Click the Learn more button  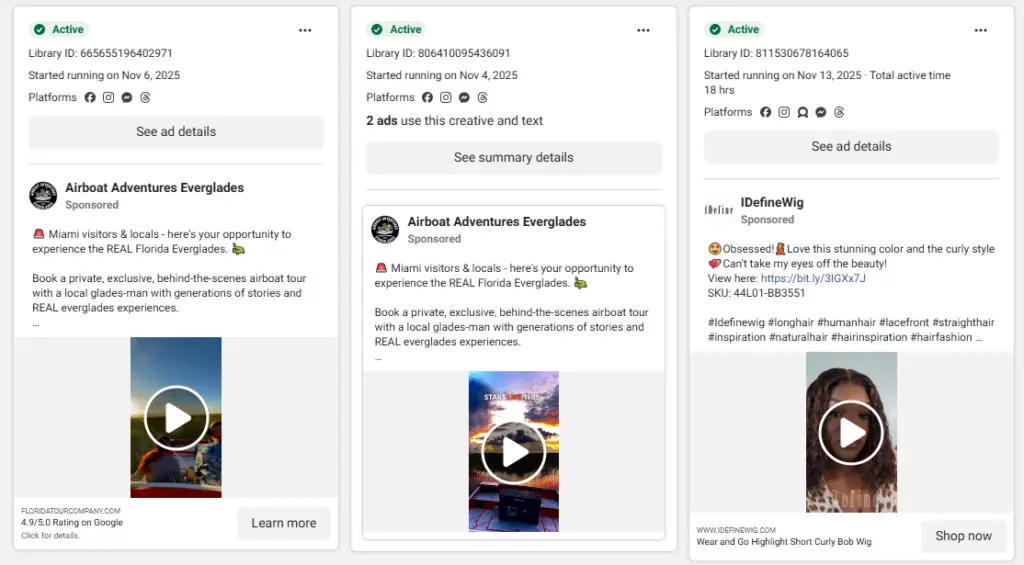tap(283, 523)
